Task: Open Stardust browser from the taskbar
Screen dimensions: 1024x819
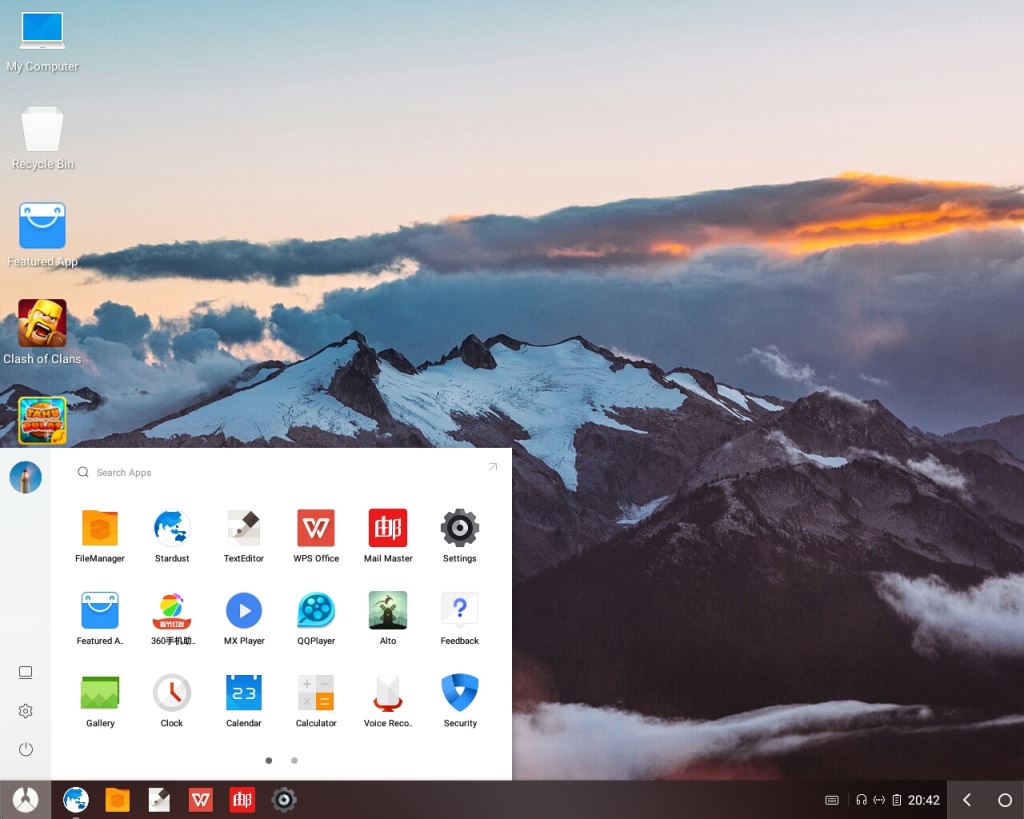Action: 76,799
